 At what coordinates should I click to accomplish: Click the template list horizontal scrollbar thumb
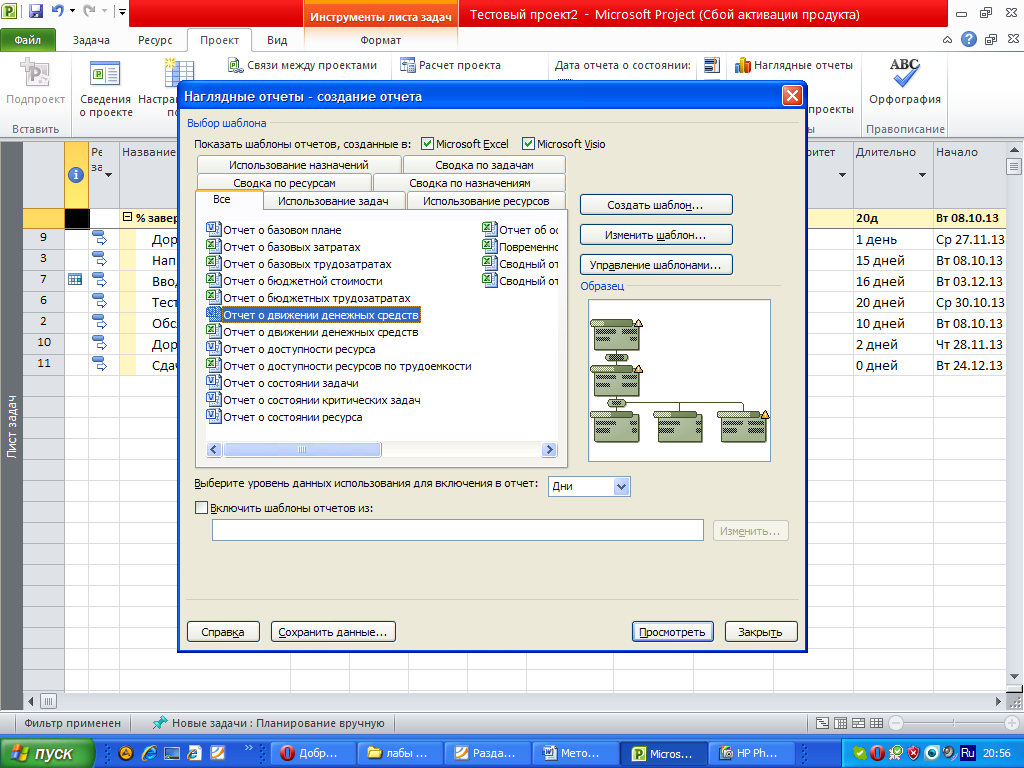(x=302, y=449)
